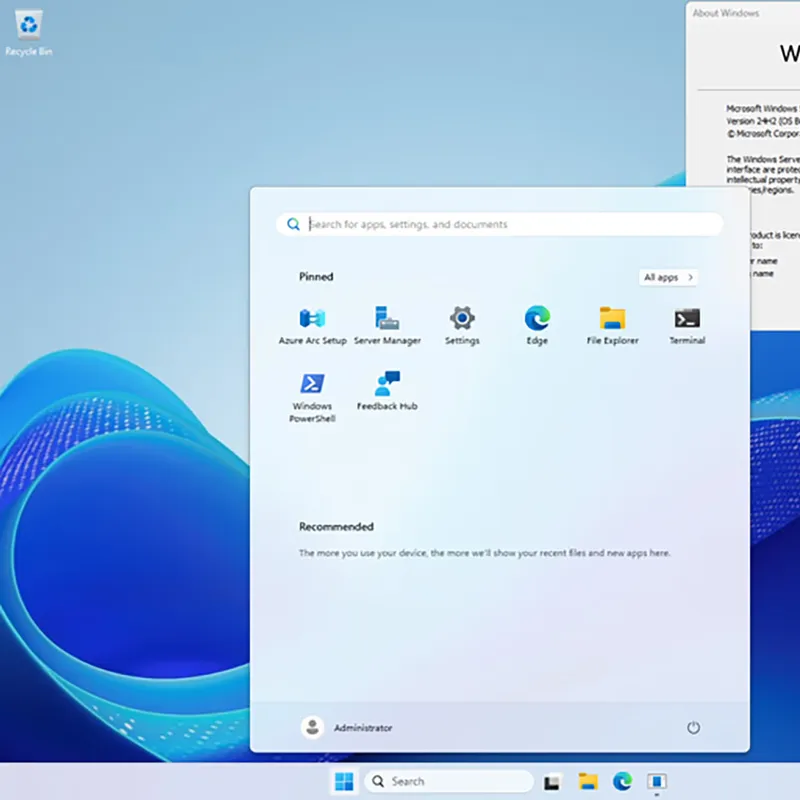This screenshot has height=800, width=800.
Task: Open the Recycle Bin desktop icon
Action: (29, 33)
